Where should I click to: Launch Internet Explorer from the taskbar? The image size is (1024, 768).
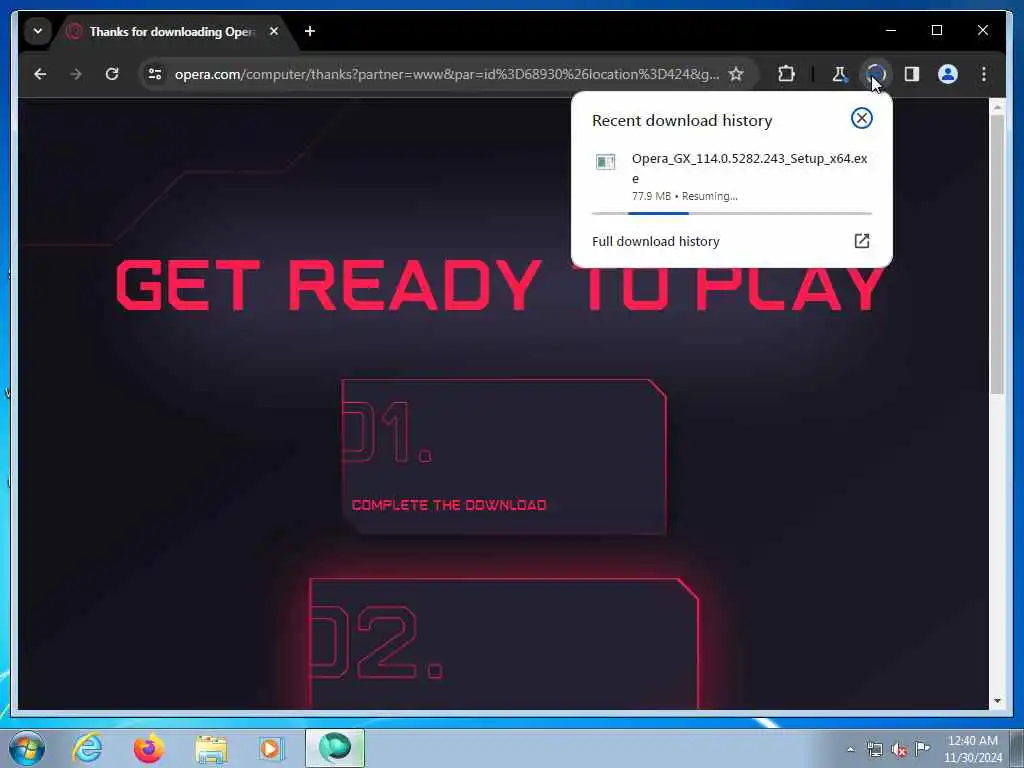88,748
